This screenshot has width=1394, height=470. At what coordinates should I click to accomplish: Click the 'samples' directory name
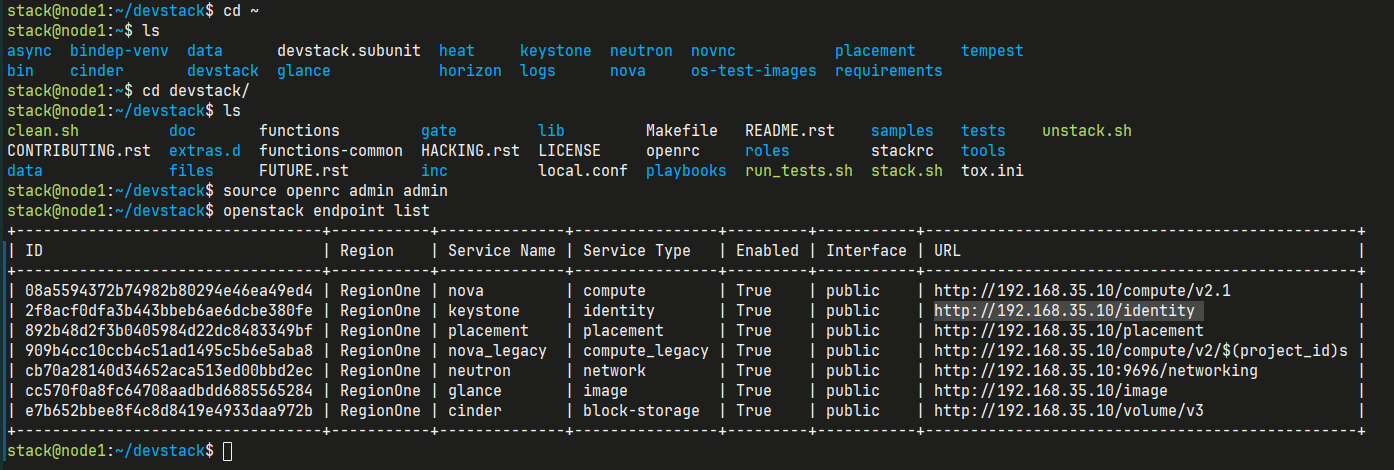(x=902, y=130)
